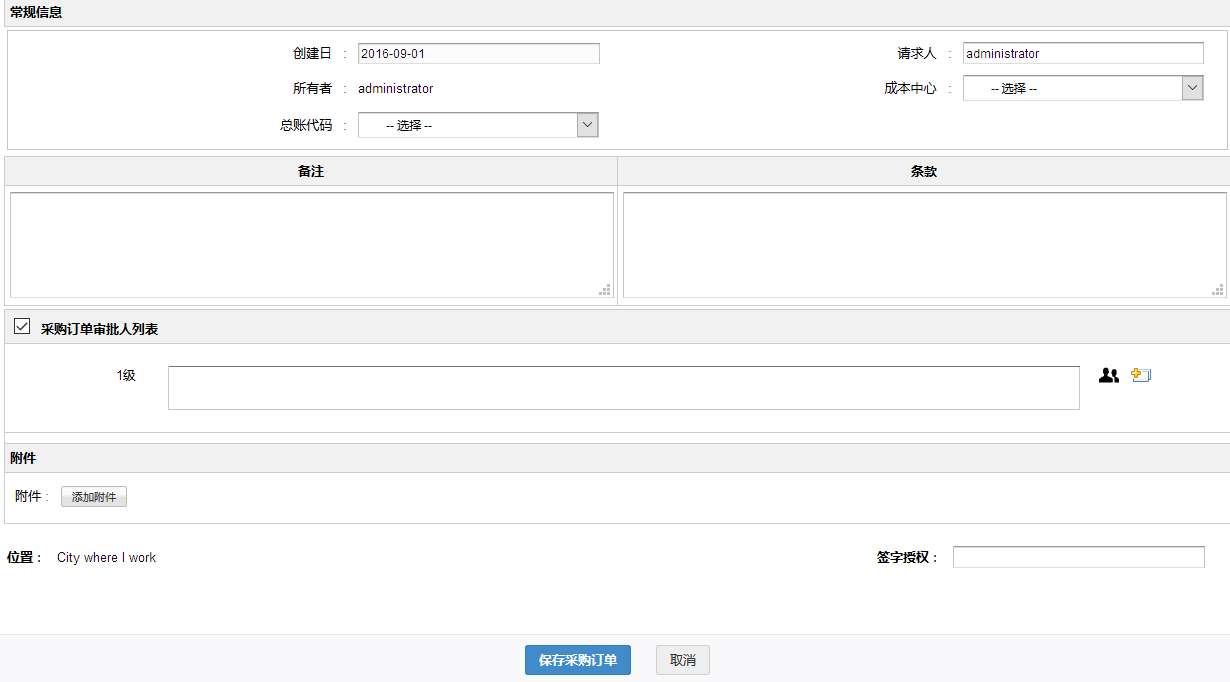The height and width of the screenshot is (682, 1230).
Task: Open the approver selection people icon
Action: [x=1108, y=376]
